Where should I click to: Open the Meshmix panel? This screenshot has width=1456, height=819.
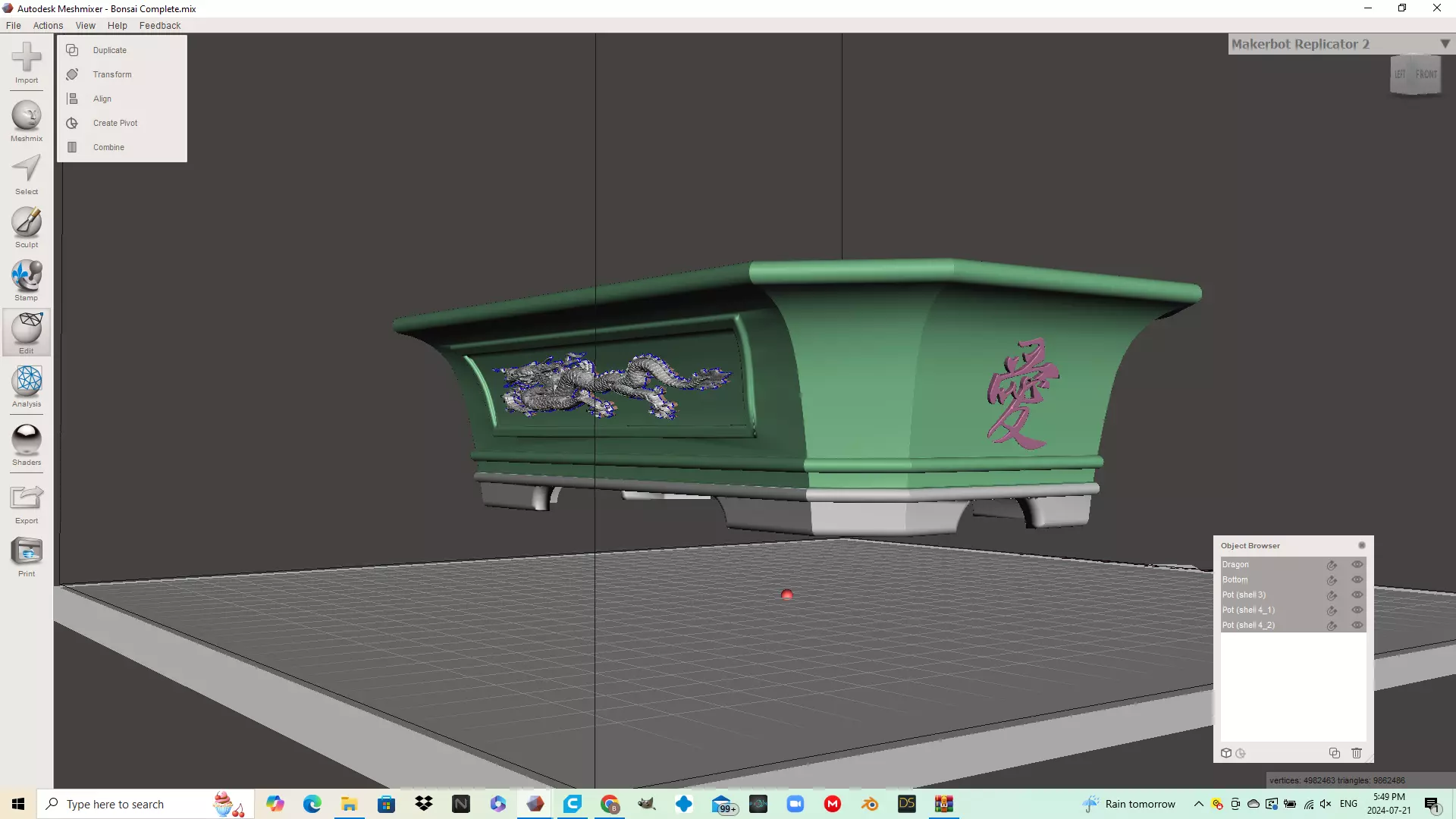pos(27,121)
